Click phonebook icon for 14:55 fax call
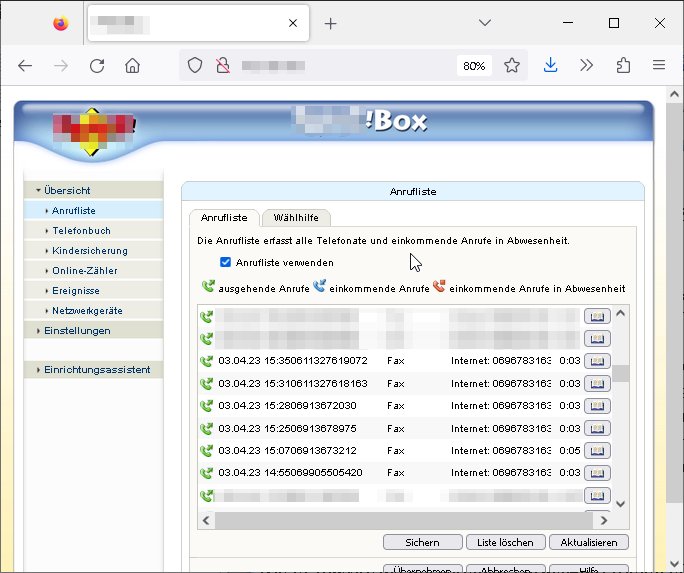684x573 pixels. point(596,473)
